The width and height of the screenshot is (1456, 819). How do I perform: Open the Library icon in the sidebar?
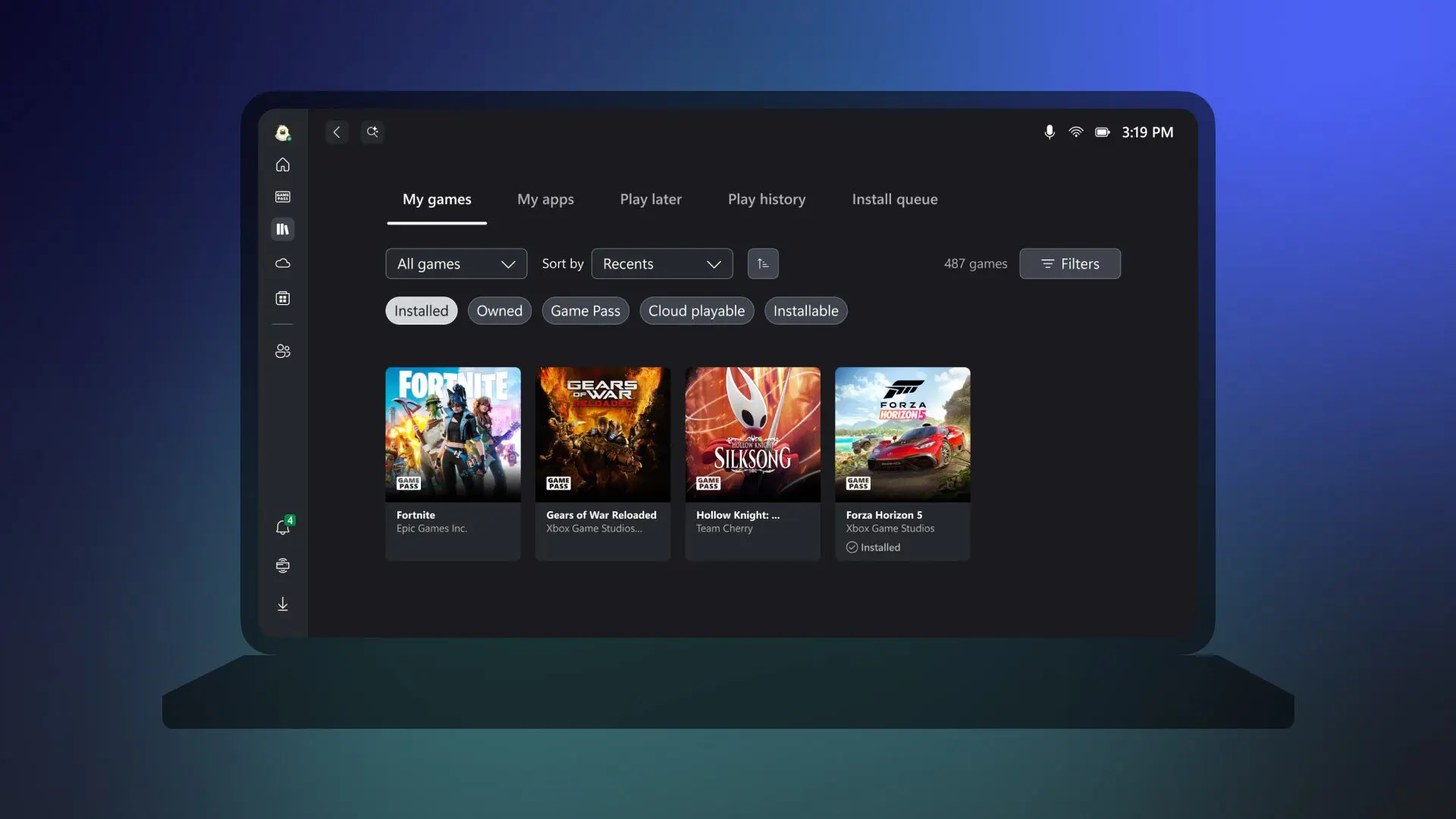click(283, 229)
